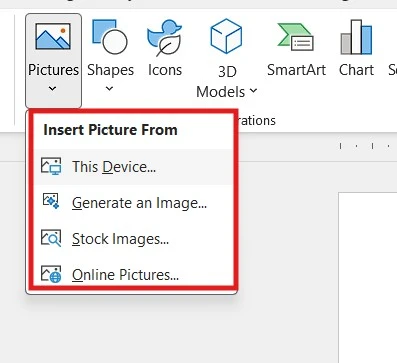Viewport: 397px width, 363px height.
Task: Click the Stock Images magnifier icon
Action: tap(51, 238)
